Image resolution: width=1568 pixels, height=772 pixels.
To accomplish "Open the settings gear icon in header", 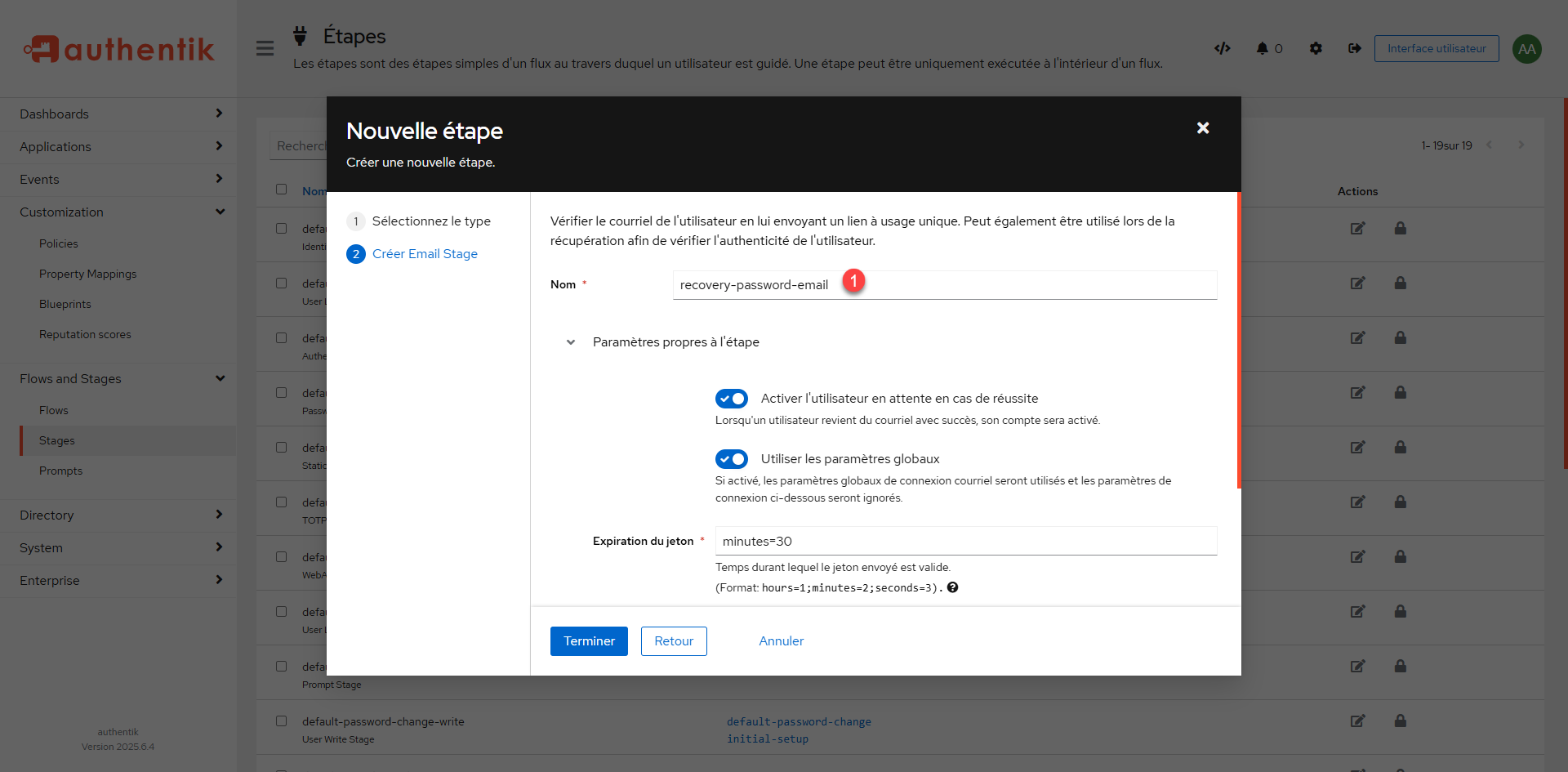I will click(1316, 48).
